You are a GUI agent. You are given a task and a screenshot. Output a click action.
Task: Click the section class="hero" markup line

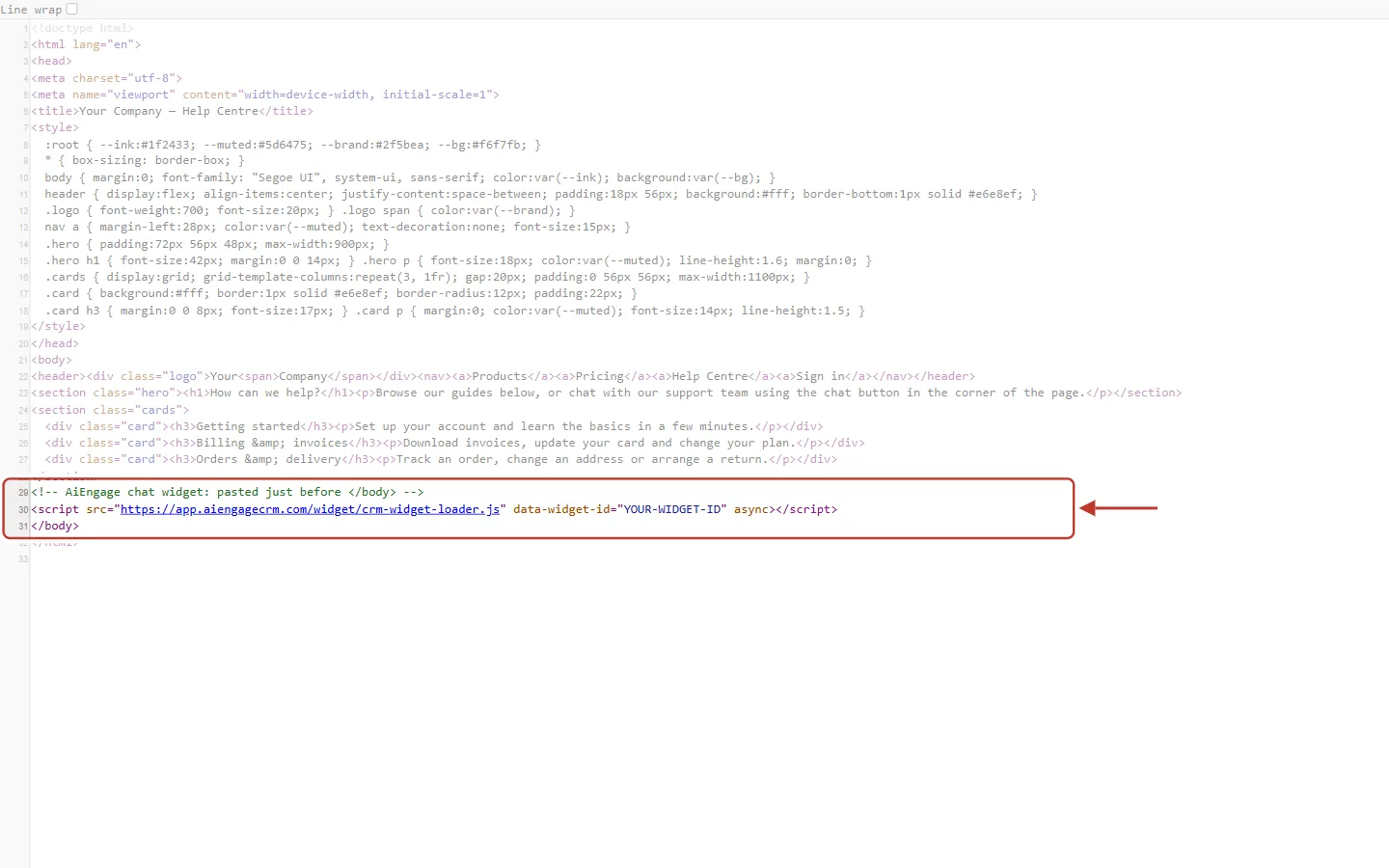(607, 393)
